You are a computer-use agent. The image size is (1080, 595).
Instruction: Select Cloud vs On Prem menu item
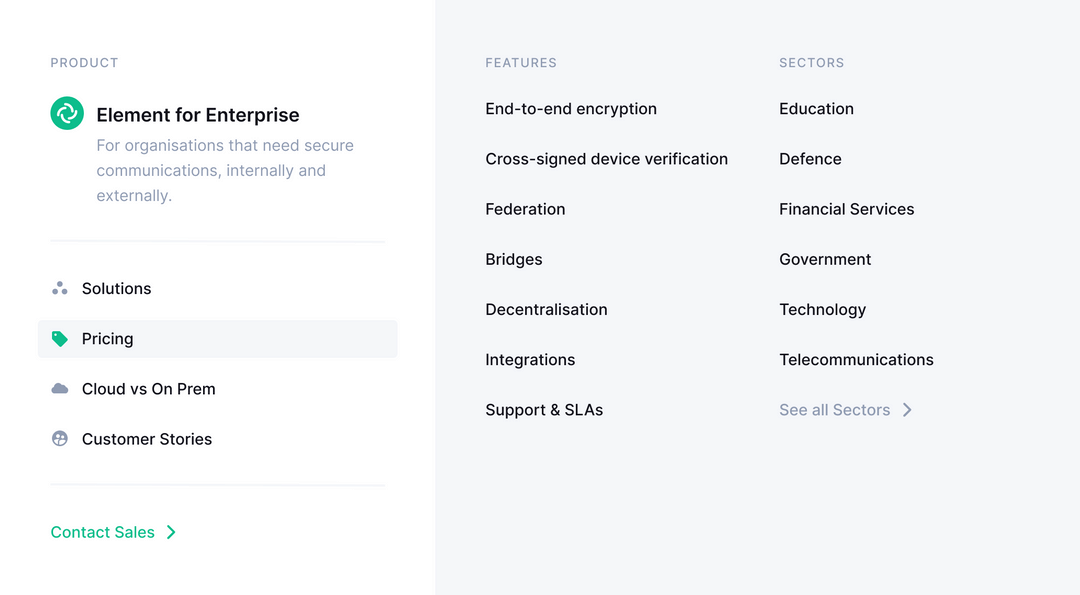pyautogui.click(x=148, y=389)
